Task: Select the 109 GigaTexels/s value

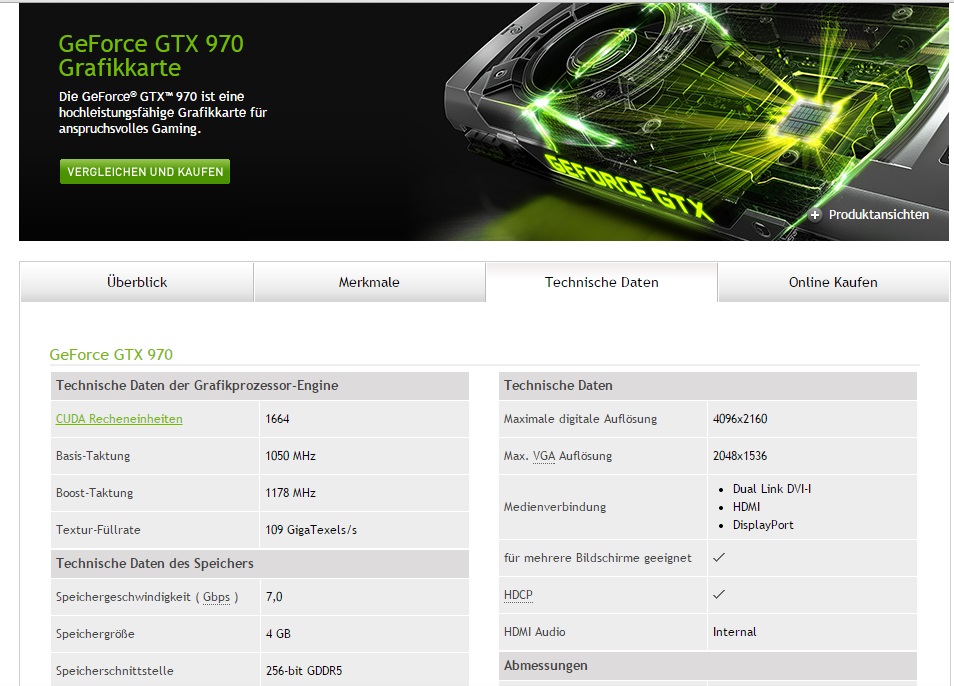Action: (312, 530)
